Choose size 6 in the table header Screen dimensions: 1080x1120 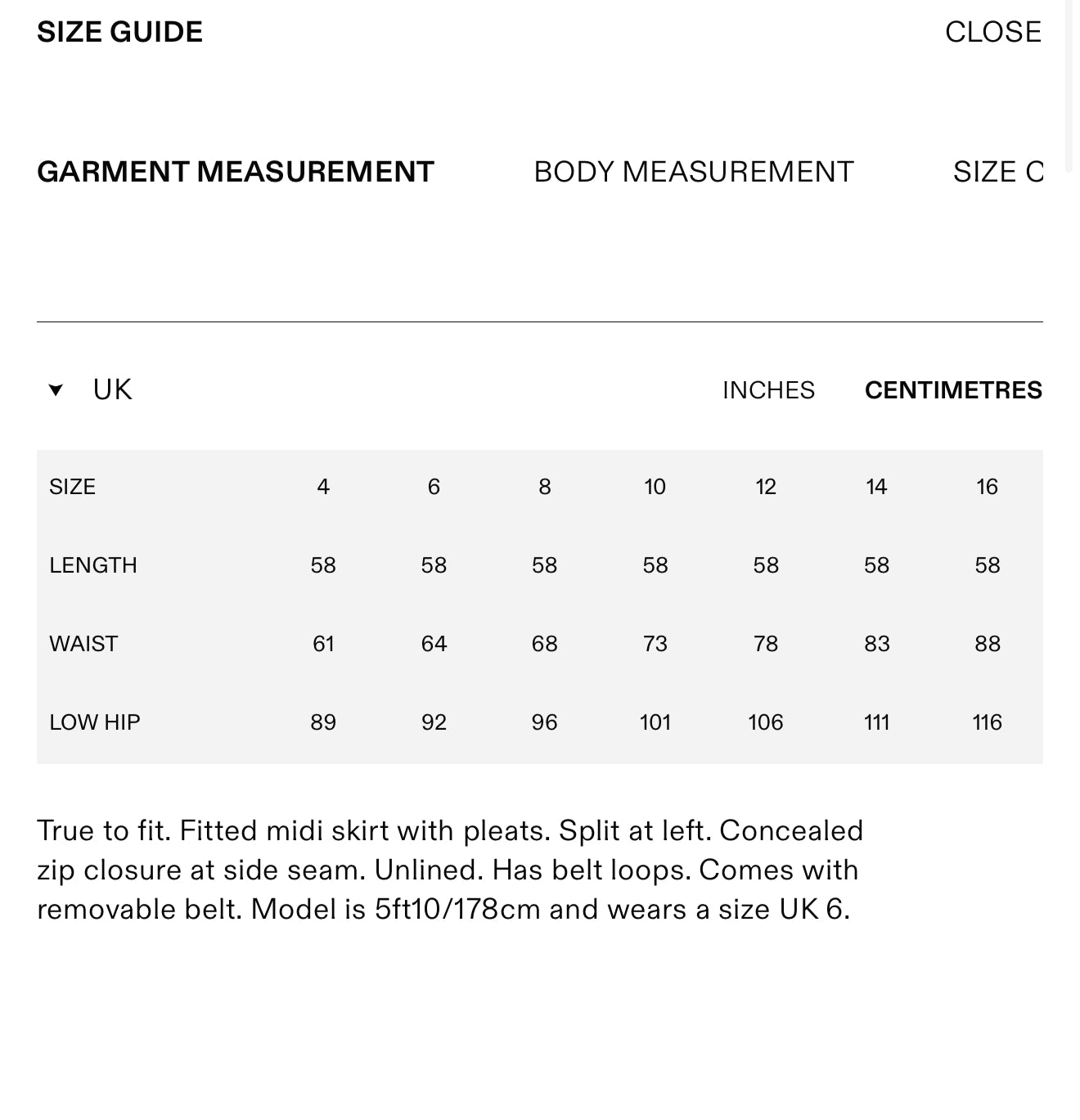(434, 487)
